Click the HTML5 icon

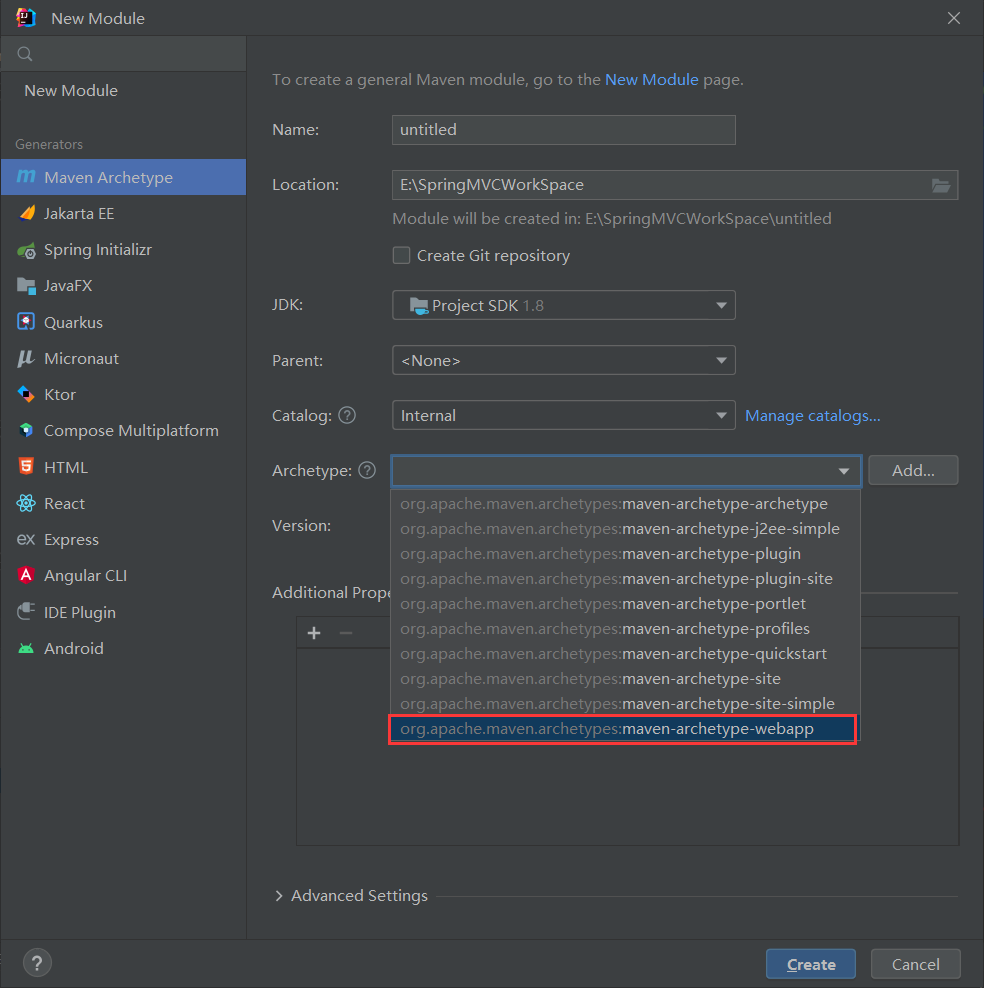[26, 467]
